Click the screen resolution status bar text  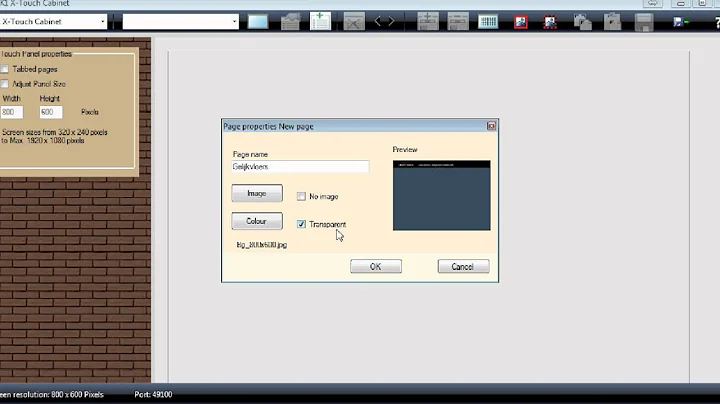pos(52,394)
